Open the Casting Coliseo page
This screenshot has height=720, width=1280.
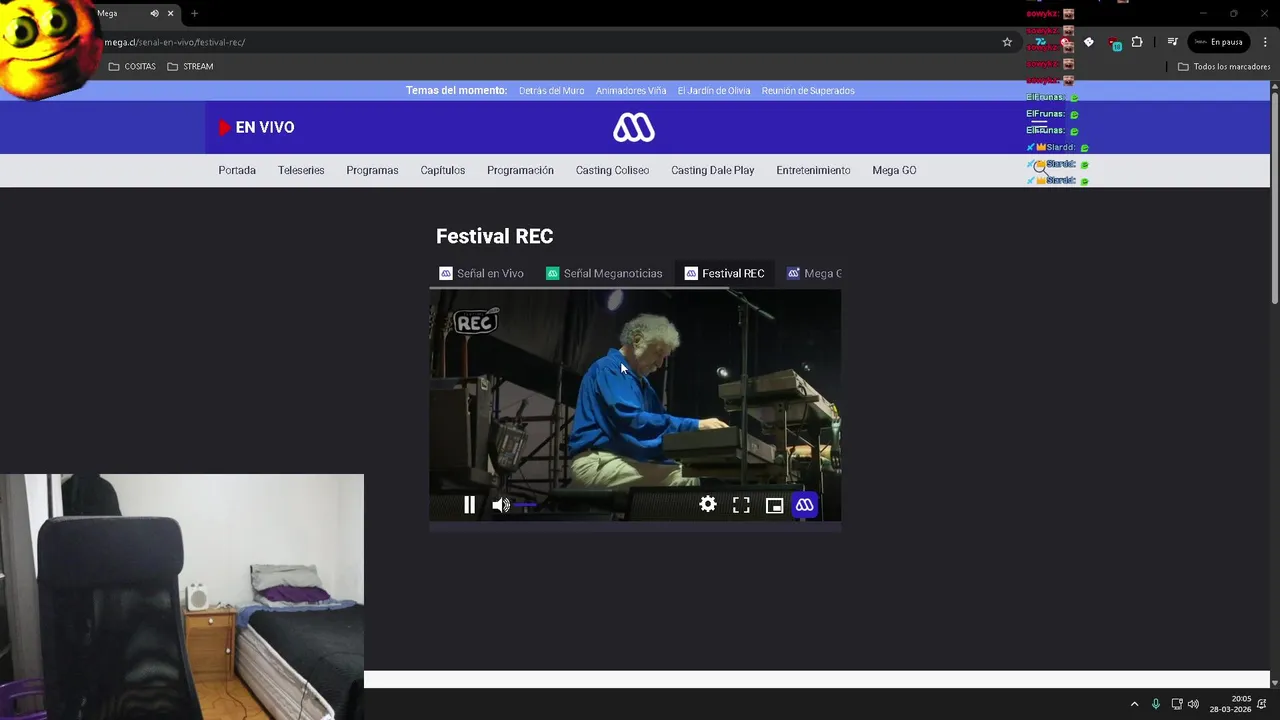(612, 170)
